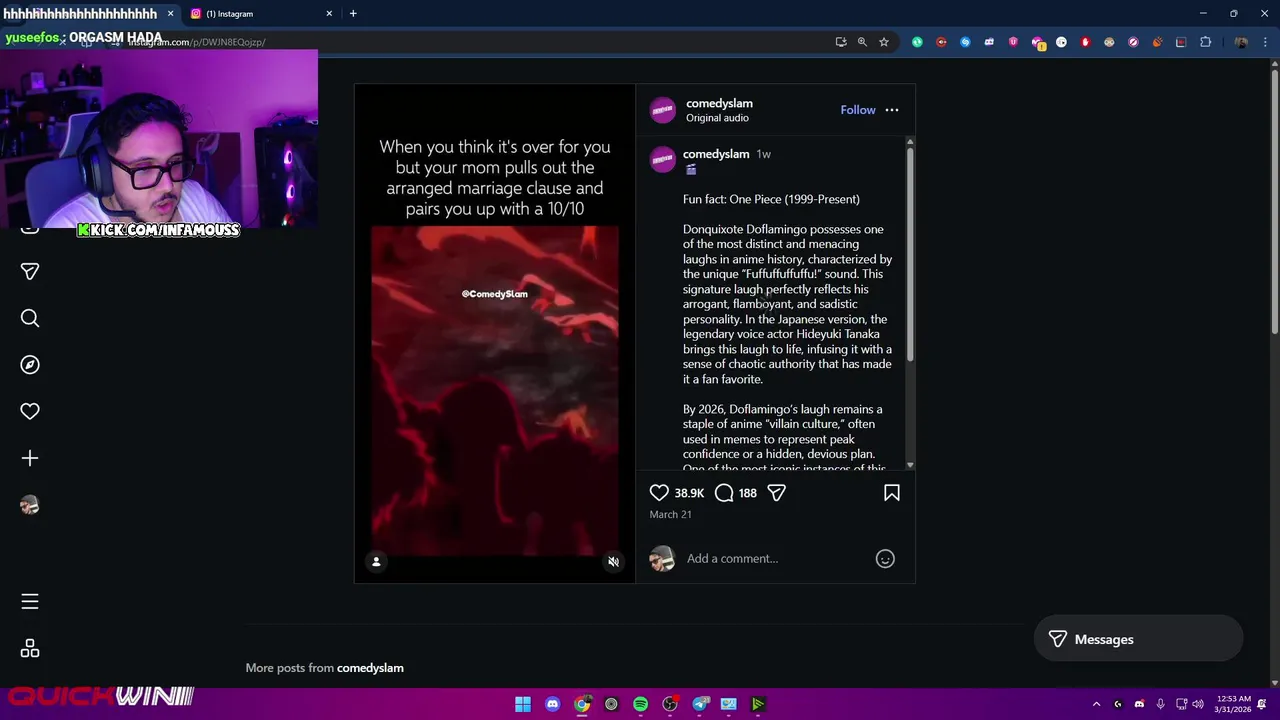Open the emoji picker in the comment box
The image size is (1280, 720).
(885, 559)
